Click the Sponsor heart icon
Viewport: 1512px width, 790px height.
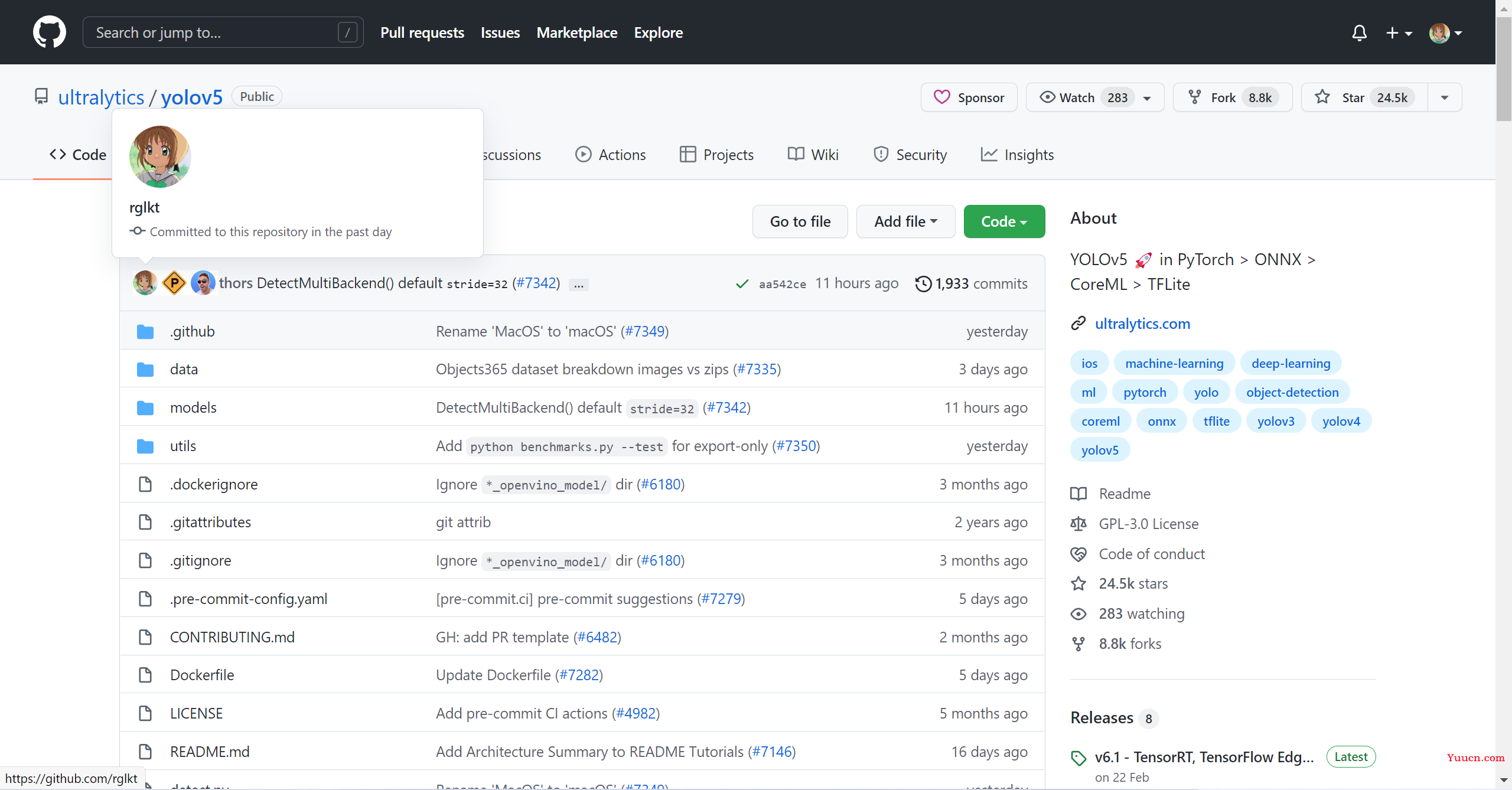(941, 97)
